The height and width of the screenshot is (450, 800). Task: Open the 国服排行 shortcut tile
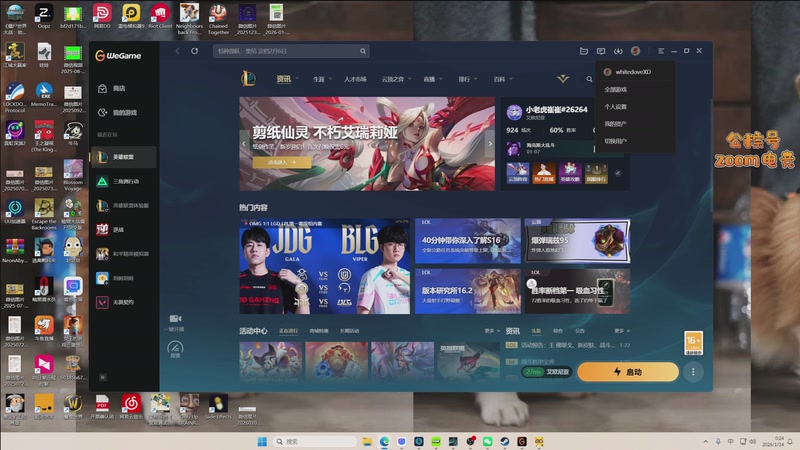(x=596, y=173)
